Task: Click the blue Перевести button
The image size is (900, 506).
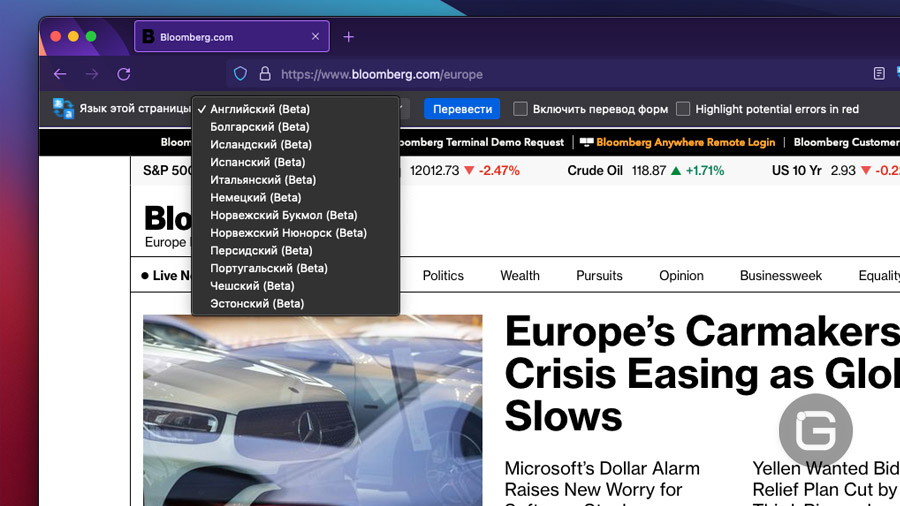Action: pos(462,109)
